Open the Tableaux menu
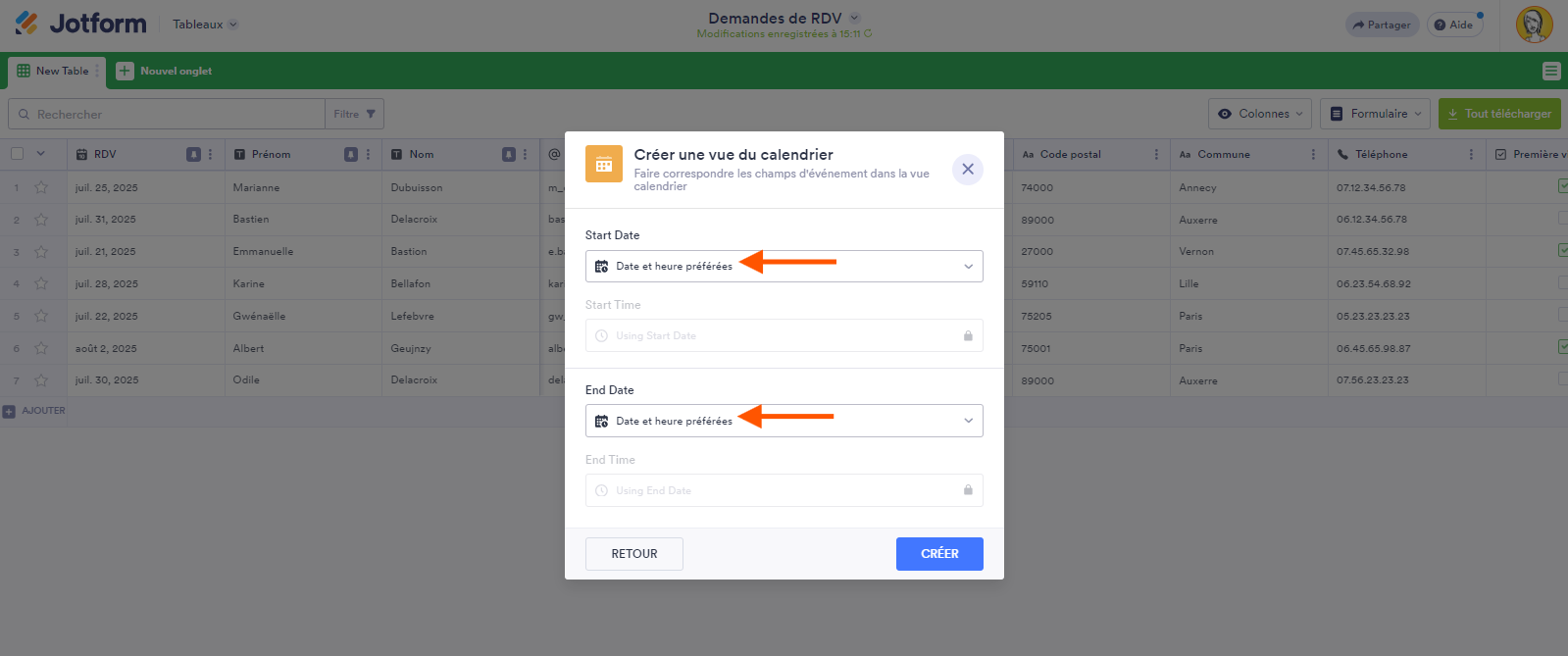 click(x=205, y=25)
